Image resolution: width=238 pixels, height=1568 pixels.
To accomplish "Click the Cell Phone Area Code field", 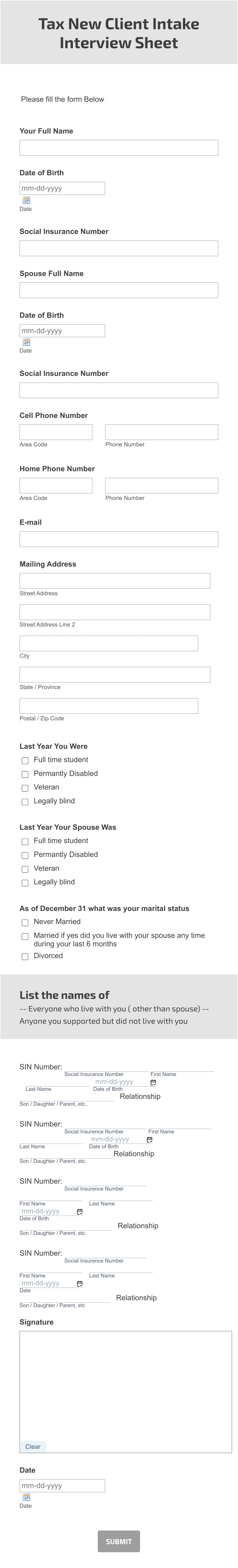I will pyautogui.click(x=56, y=432).
